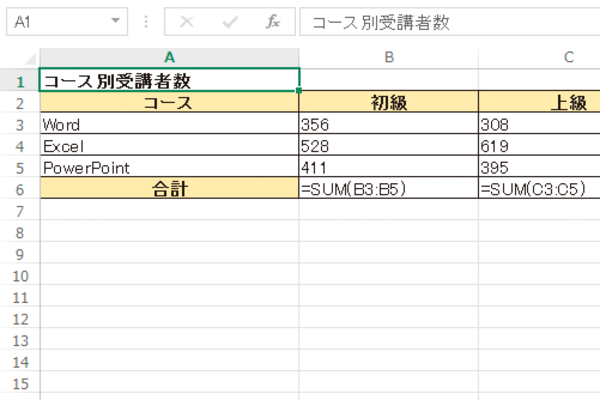Select the row 8 header
This screenshot has width=600, height=400.
pyautogui.click(x=20, y=232)
